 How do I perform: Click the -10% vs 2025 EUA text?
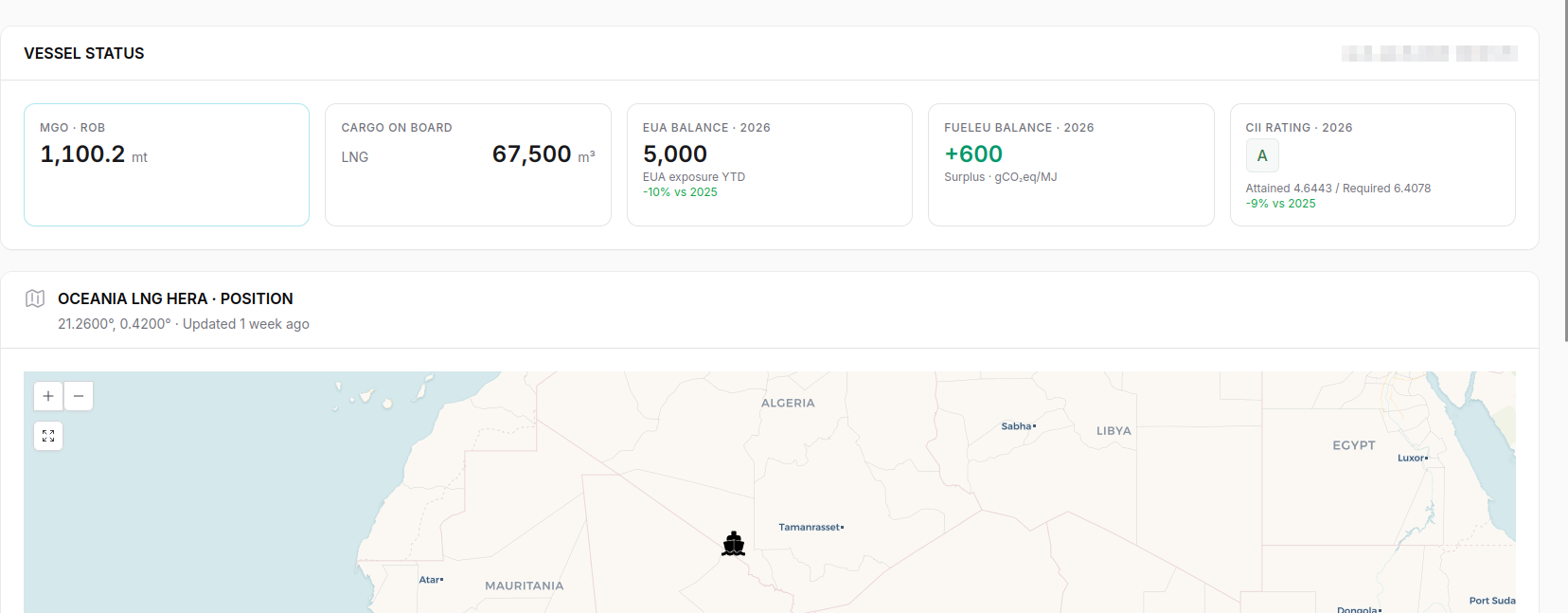680,192
